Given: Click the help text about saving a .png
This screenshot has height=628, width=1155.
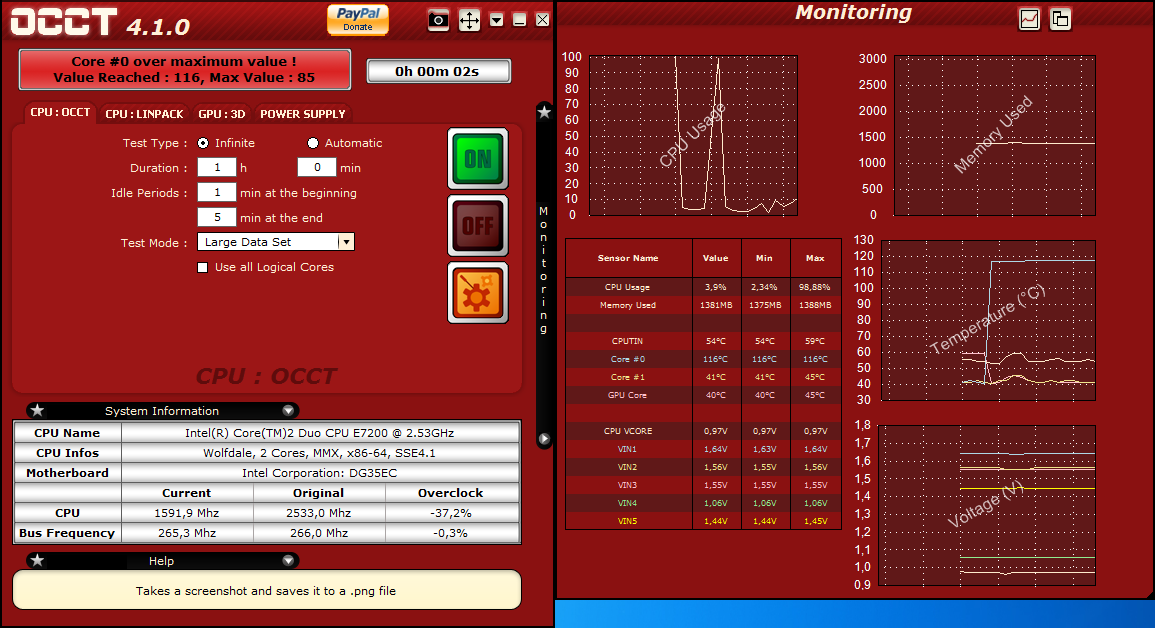Looking at the screenshot, I should (266, 590).
